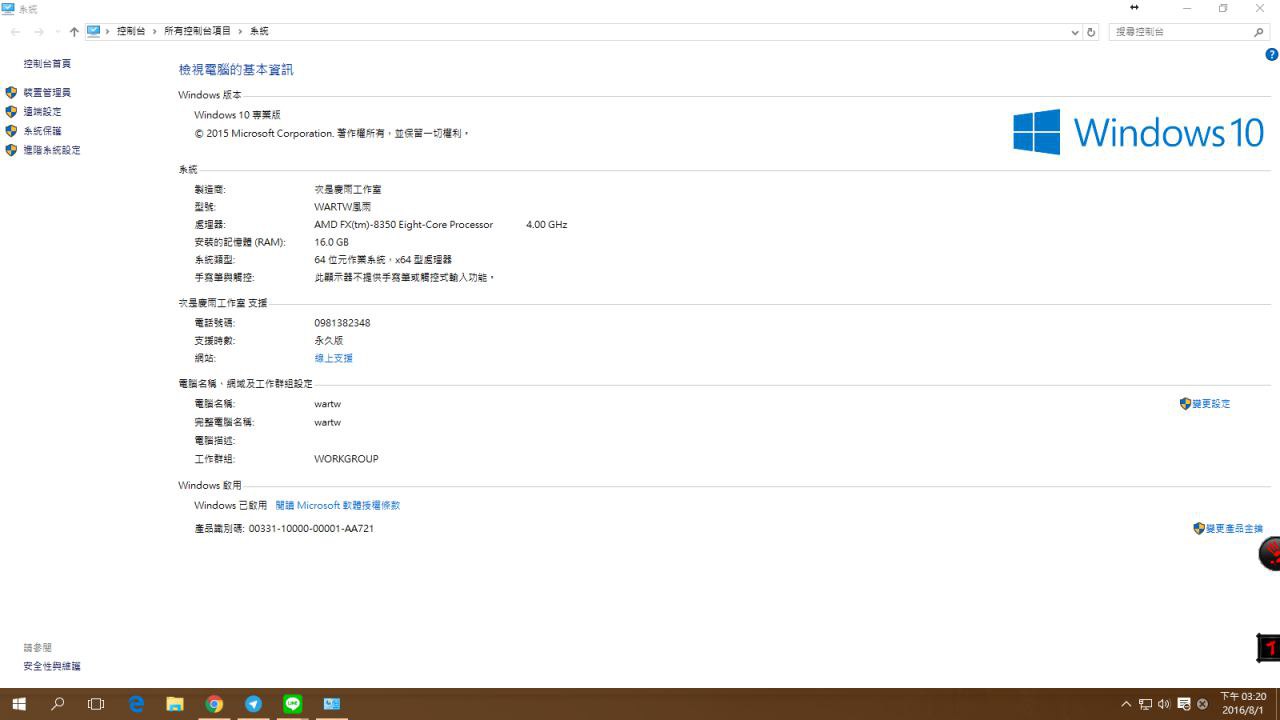This screenshot has height=720, width=1280.
Task: Click the WORKGROUP value
Action: coord(346,459)
